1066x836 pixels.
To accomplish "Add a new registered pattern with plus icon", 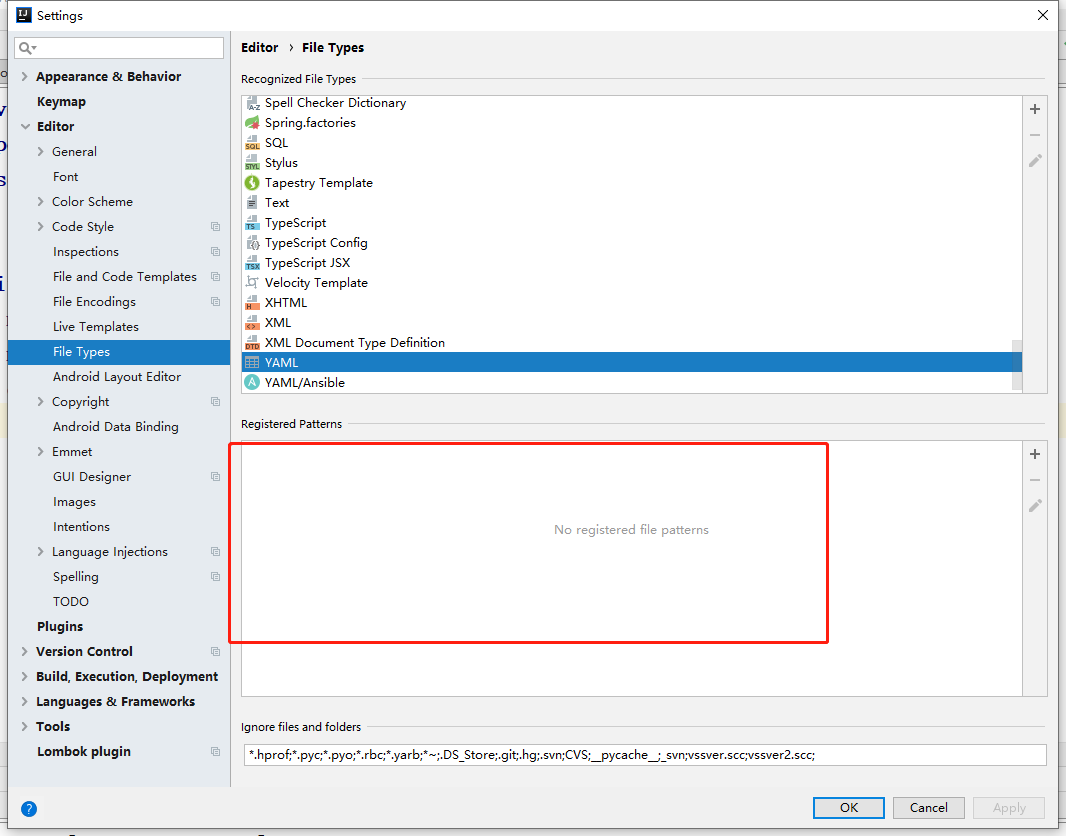I will (x=1035, y=454).
